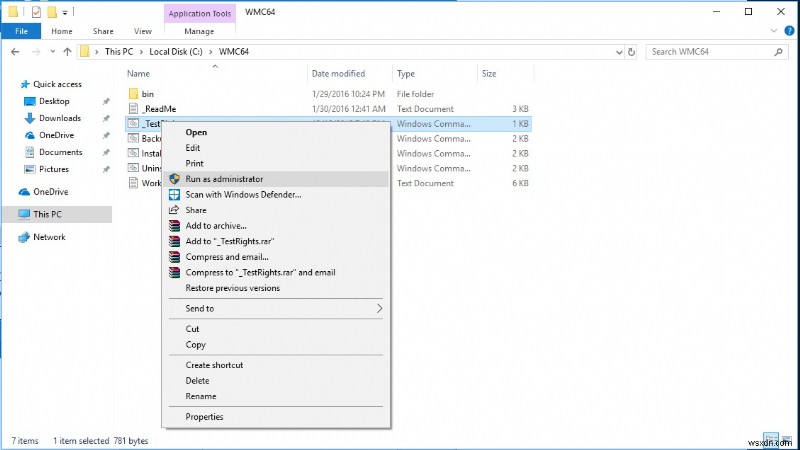Open the File ribbon tab
This screenshot has width=800, height=450.
21,31
